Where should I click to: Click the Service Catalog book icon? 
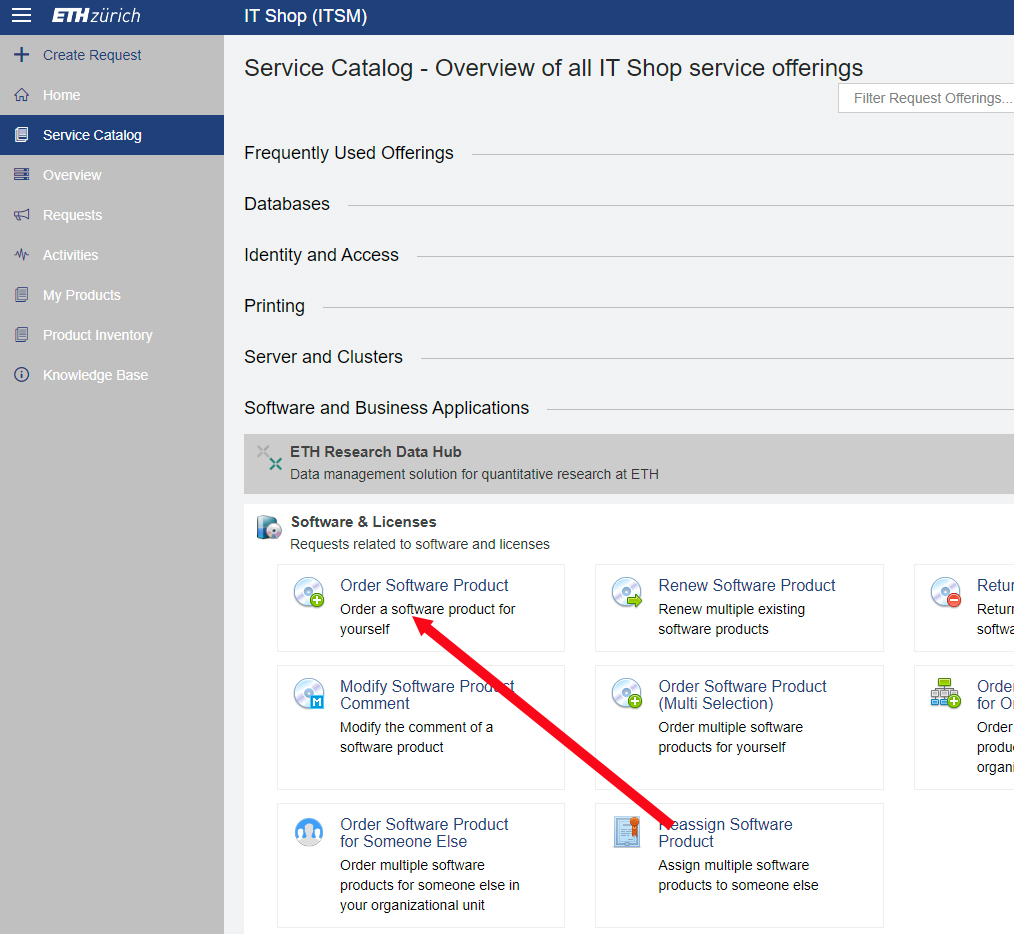tap(21, 135)
